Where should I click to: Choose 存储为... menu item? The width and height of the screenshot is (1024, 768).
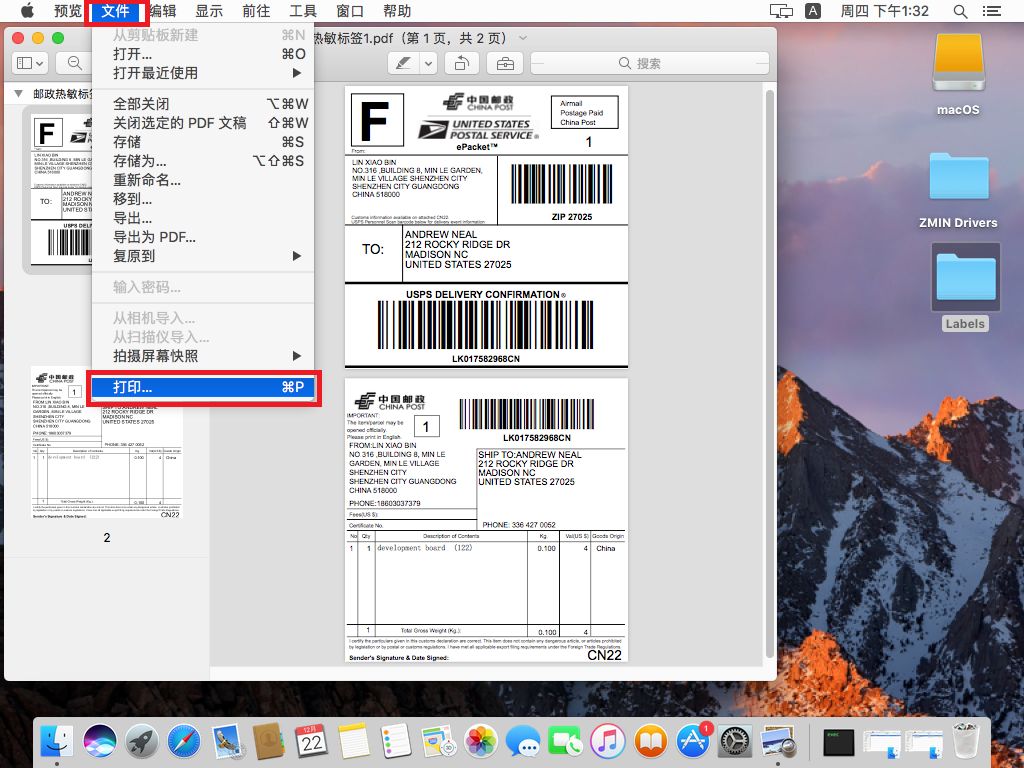pos(204,161)
